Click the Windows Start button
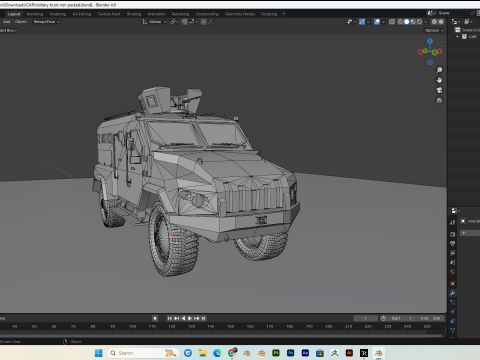 pyautogui.click(x=99, y=353)
